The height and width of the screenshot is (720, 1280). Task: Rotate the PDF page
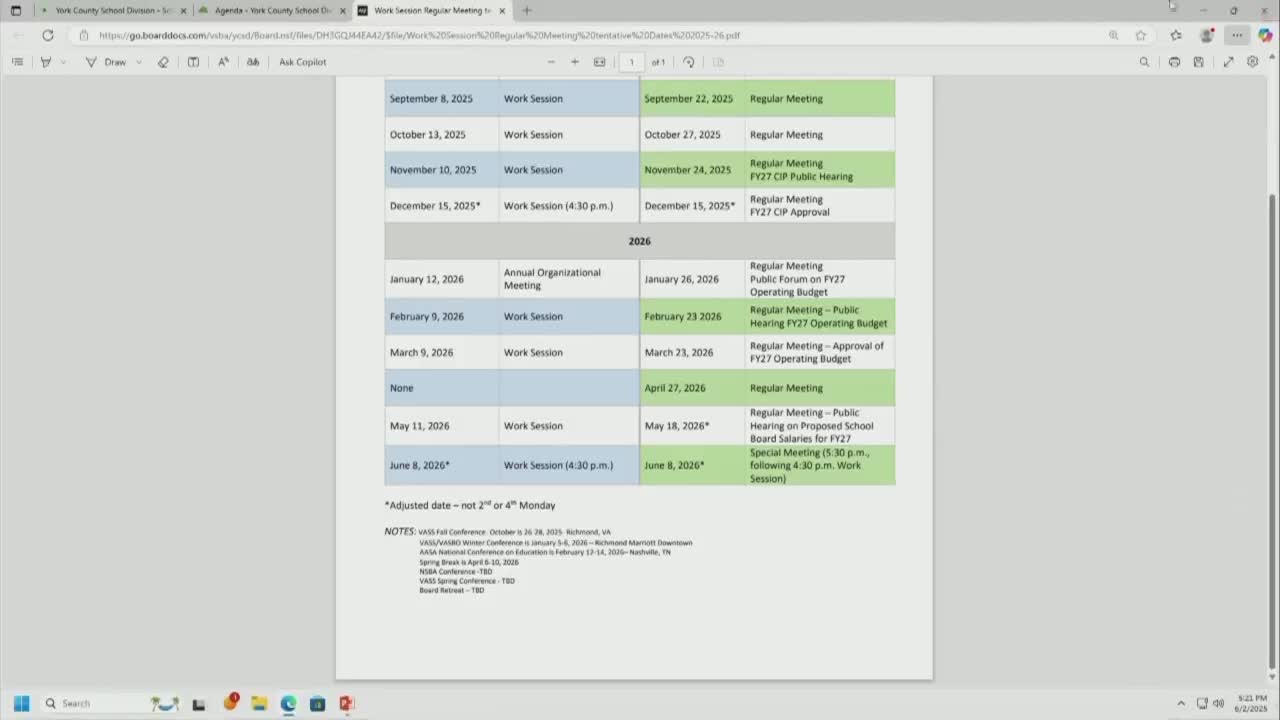(689, 62)
